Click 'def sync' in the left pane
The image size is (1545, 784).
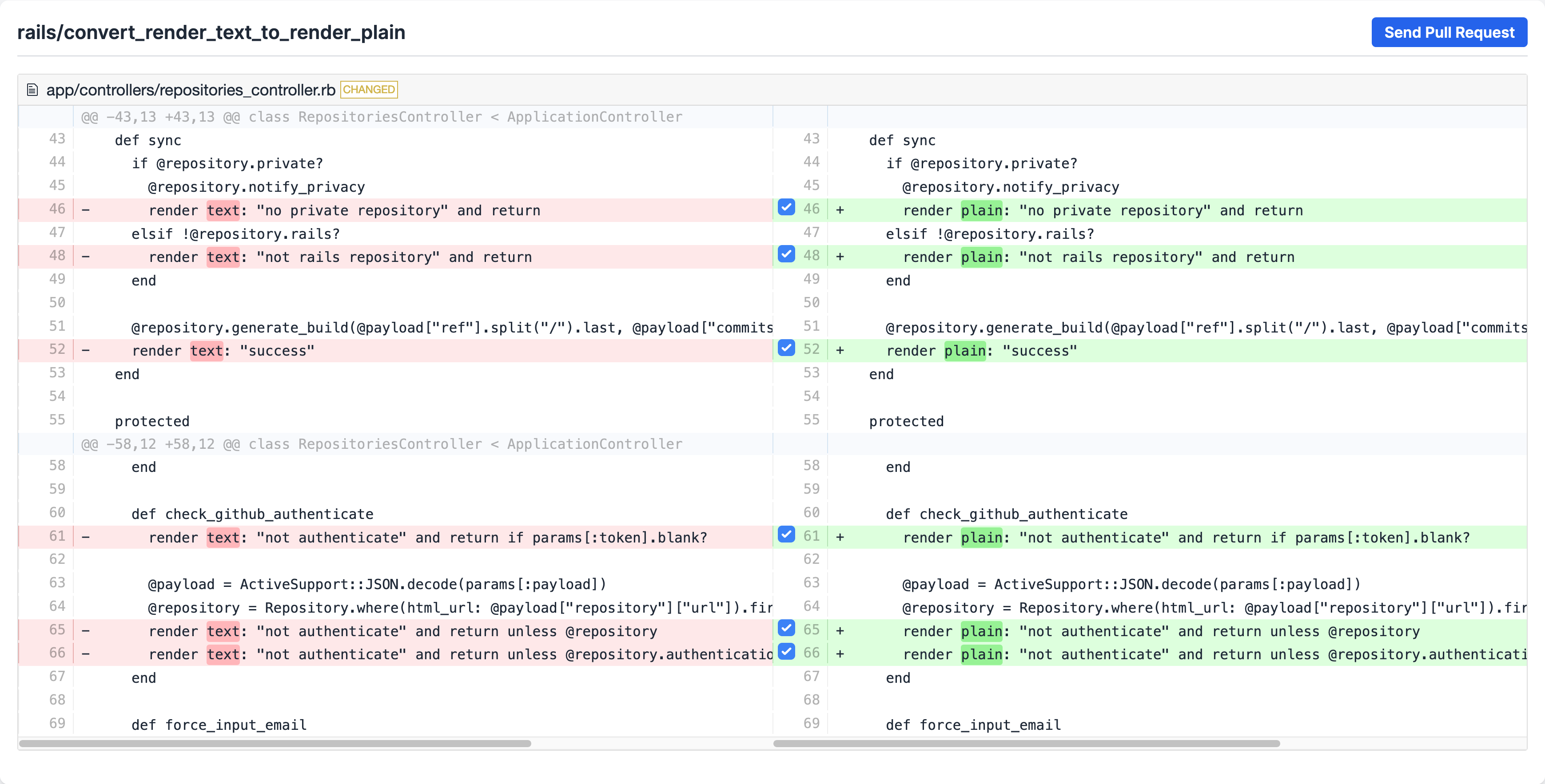tap(148, 140)
